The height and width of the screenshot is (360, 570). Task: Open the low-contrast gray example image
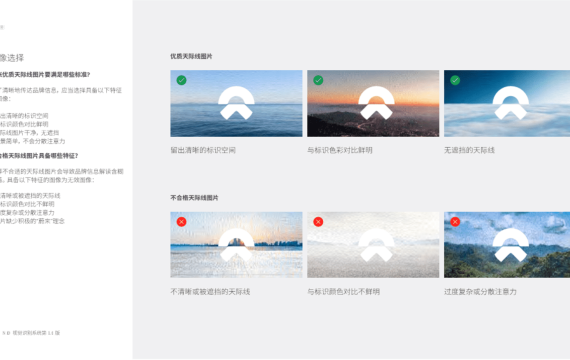point(373,245)
